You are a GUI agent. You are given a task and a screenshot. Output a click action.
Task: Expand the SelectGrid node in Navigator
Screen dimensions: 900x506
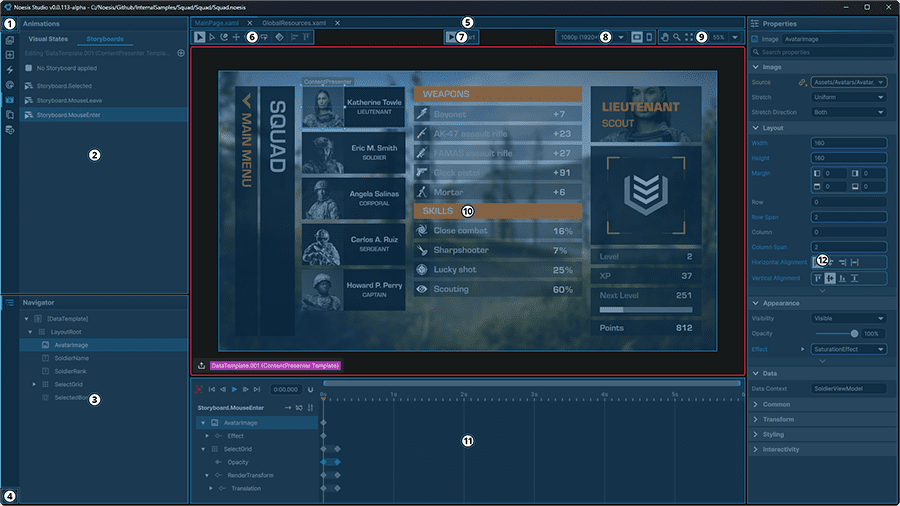(x=34, y=384)
